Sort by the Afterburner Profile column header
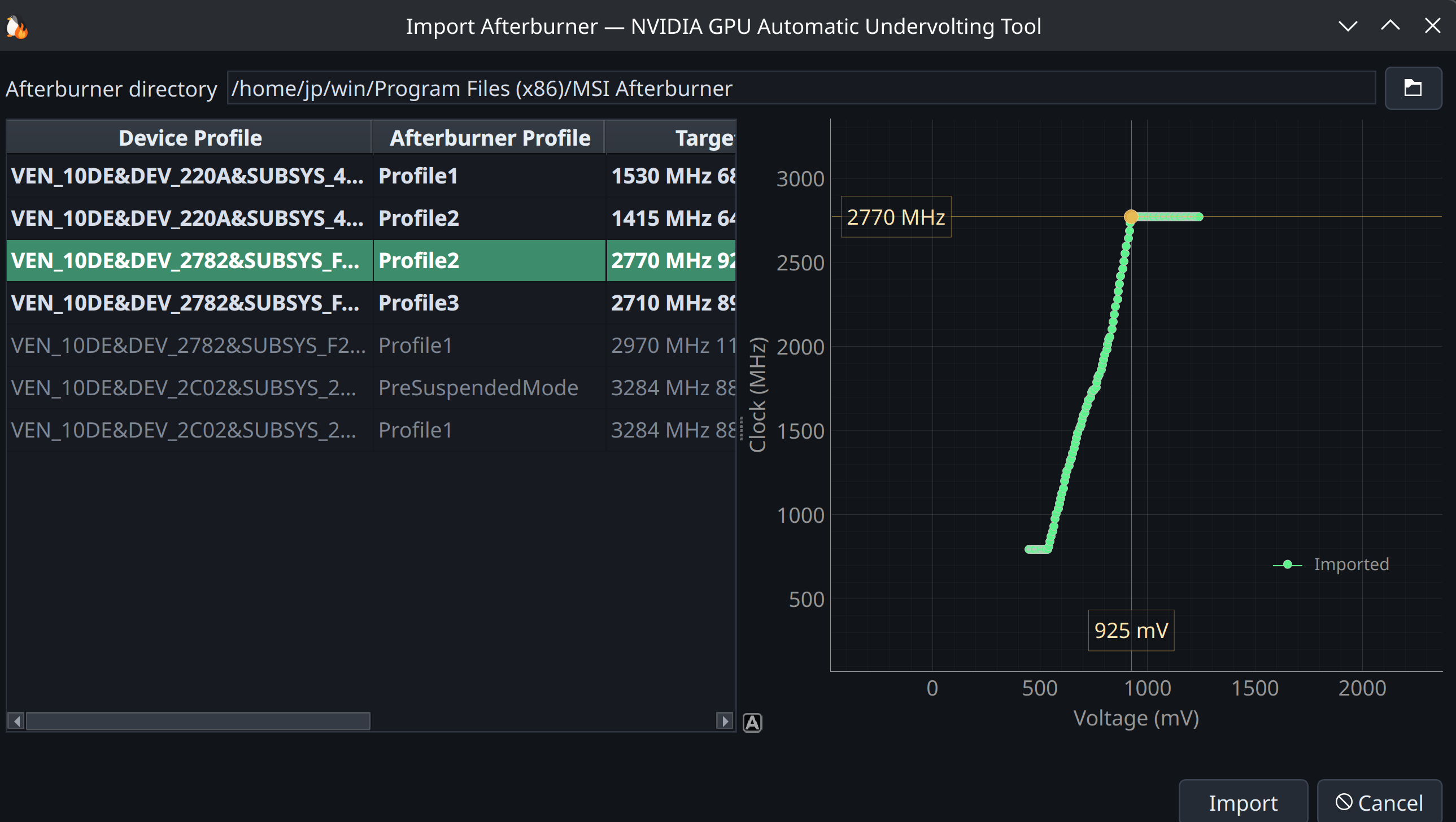 click(x=490, y=137)
